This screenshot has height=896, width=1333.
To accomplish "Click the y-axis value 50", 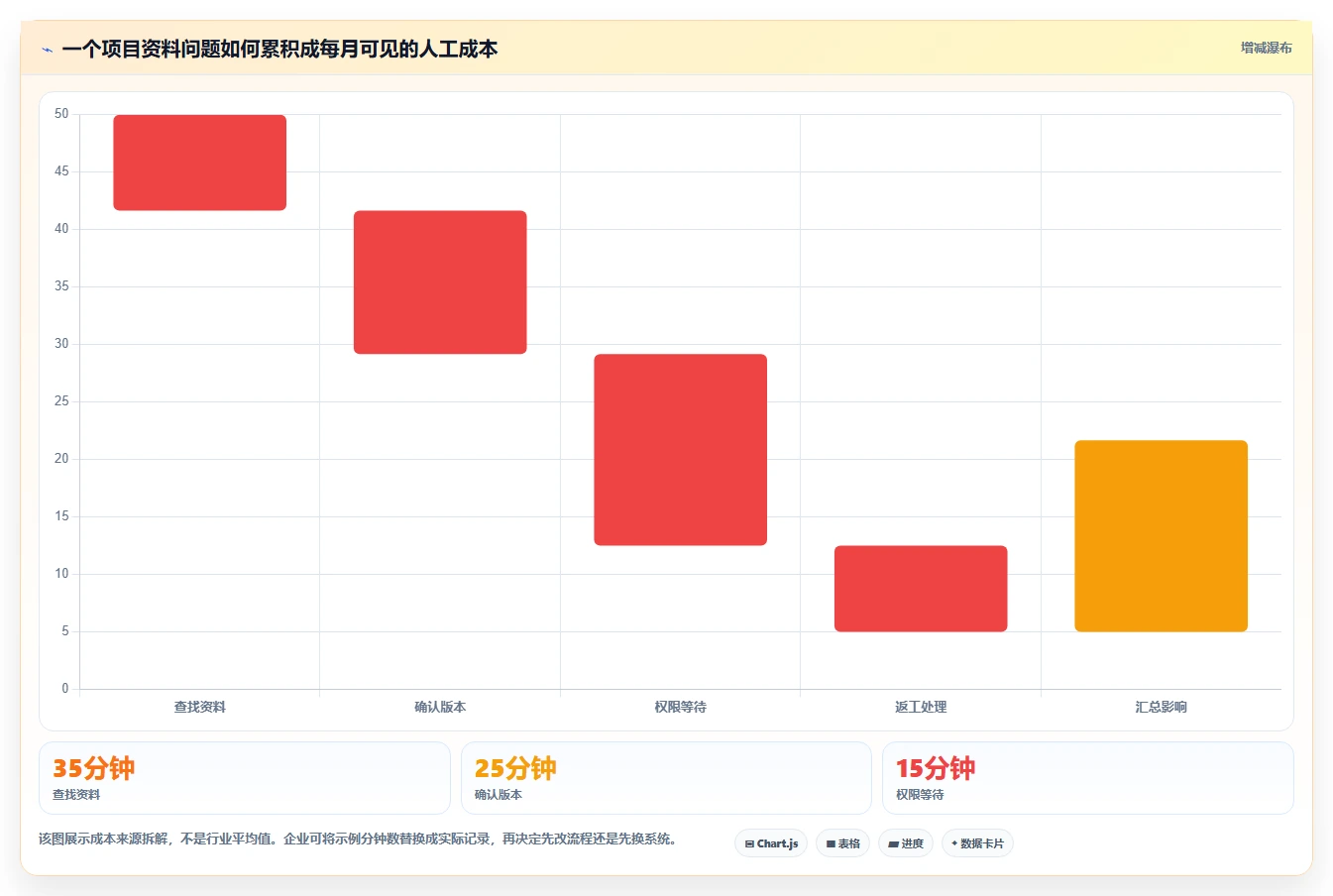I will [x=61, y=114].
